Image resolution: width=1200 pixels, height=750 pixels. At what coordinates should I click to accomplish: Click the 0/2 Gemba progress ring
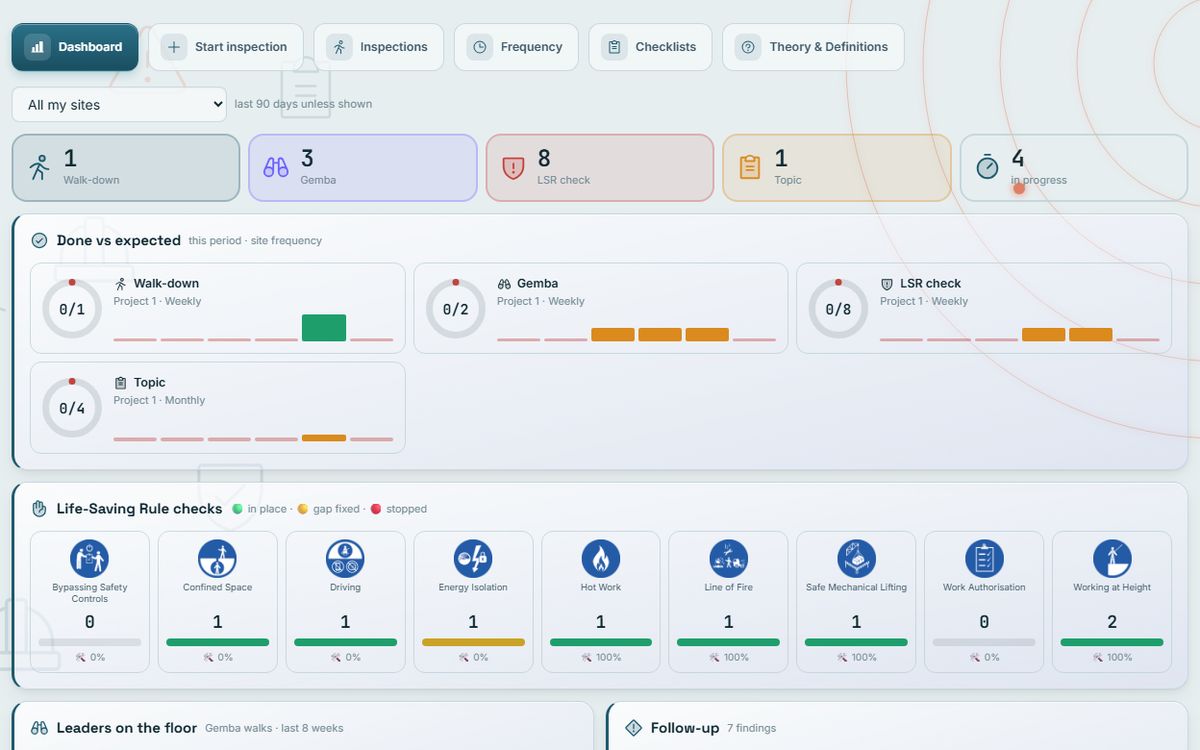[455, 309]
